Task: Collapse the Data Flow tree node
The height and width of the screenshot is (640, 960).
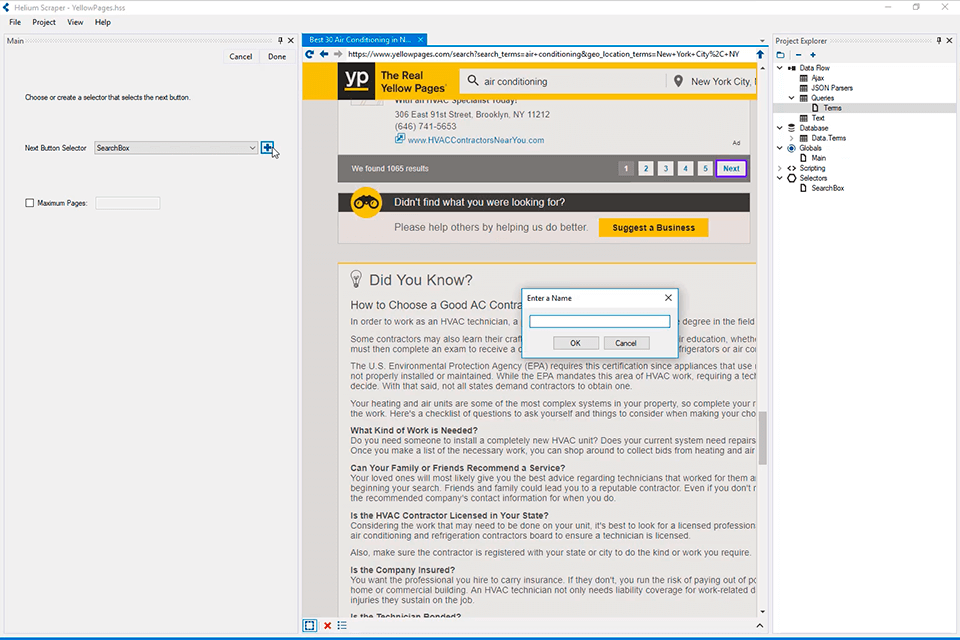Action: pos(779,68)
